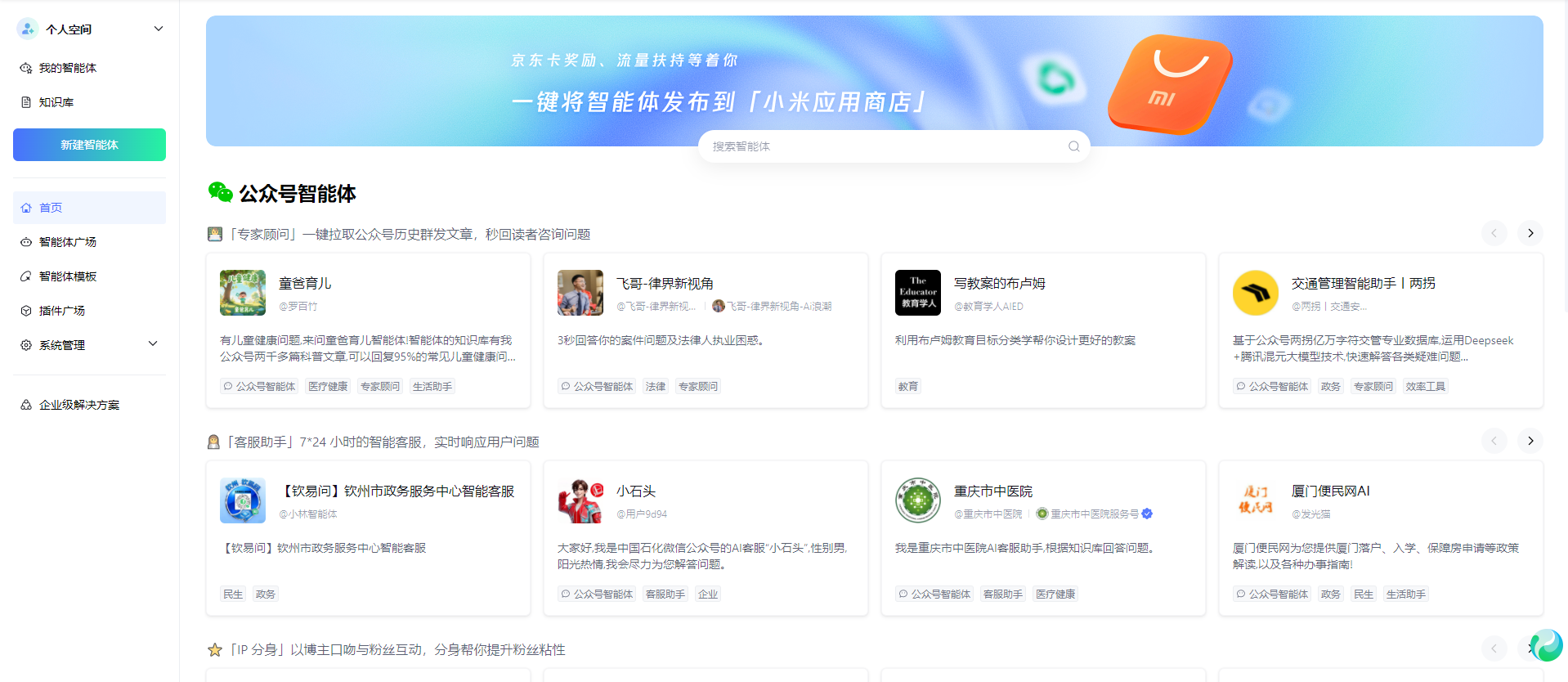Click the 交通管理智能助手 yellow logo icon
This screenshot has height=682, width=1568.
tap(1255, 293)
